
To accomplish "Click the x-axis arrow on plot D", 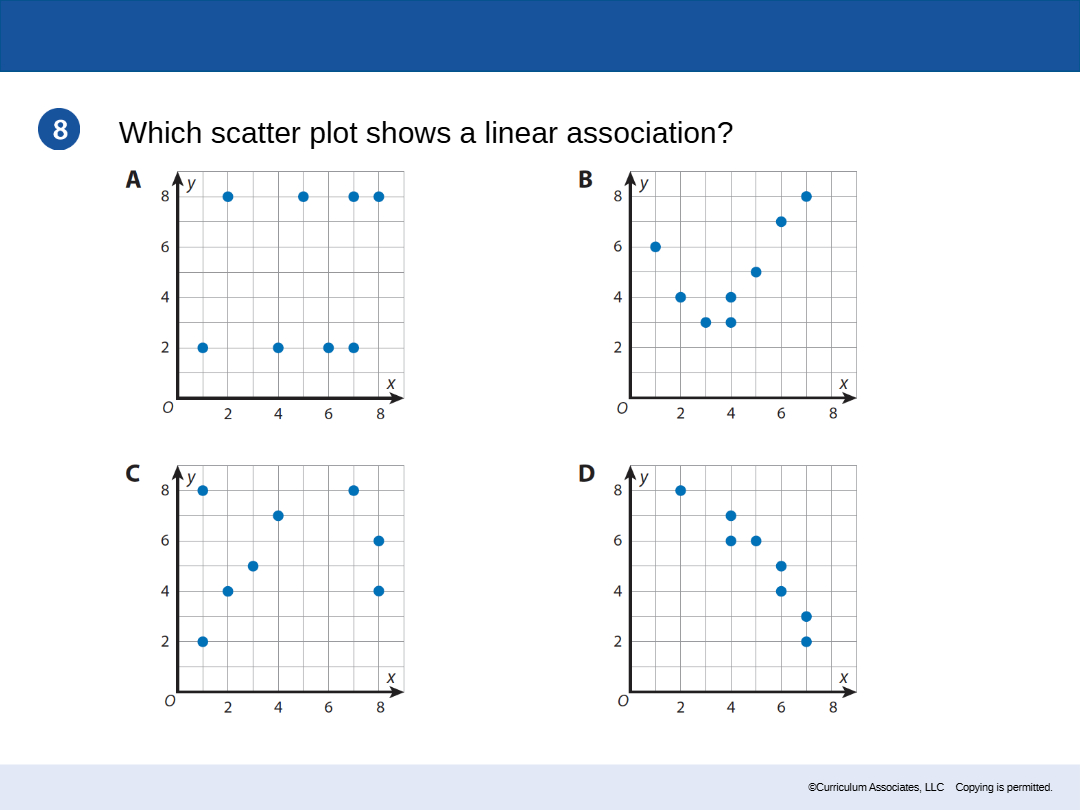I will click(849, 692).
